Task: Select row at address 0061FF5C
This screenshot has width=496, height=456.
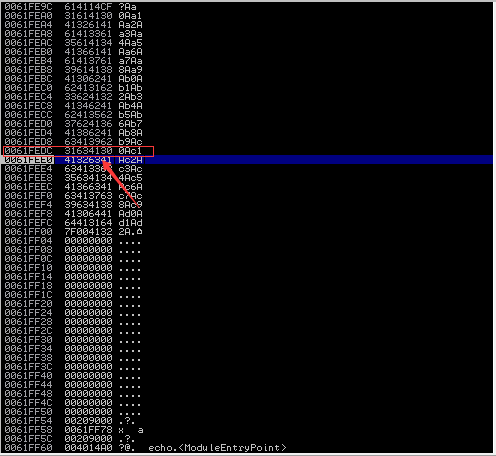Action: [x=247, y=439]
